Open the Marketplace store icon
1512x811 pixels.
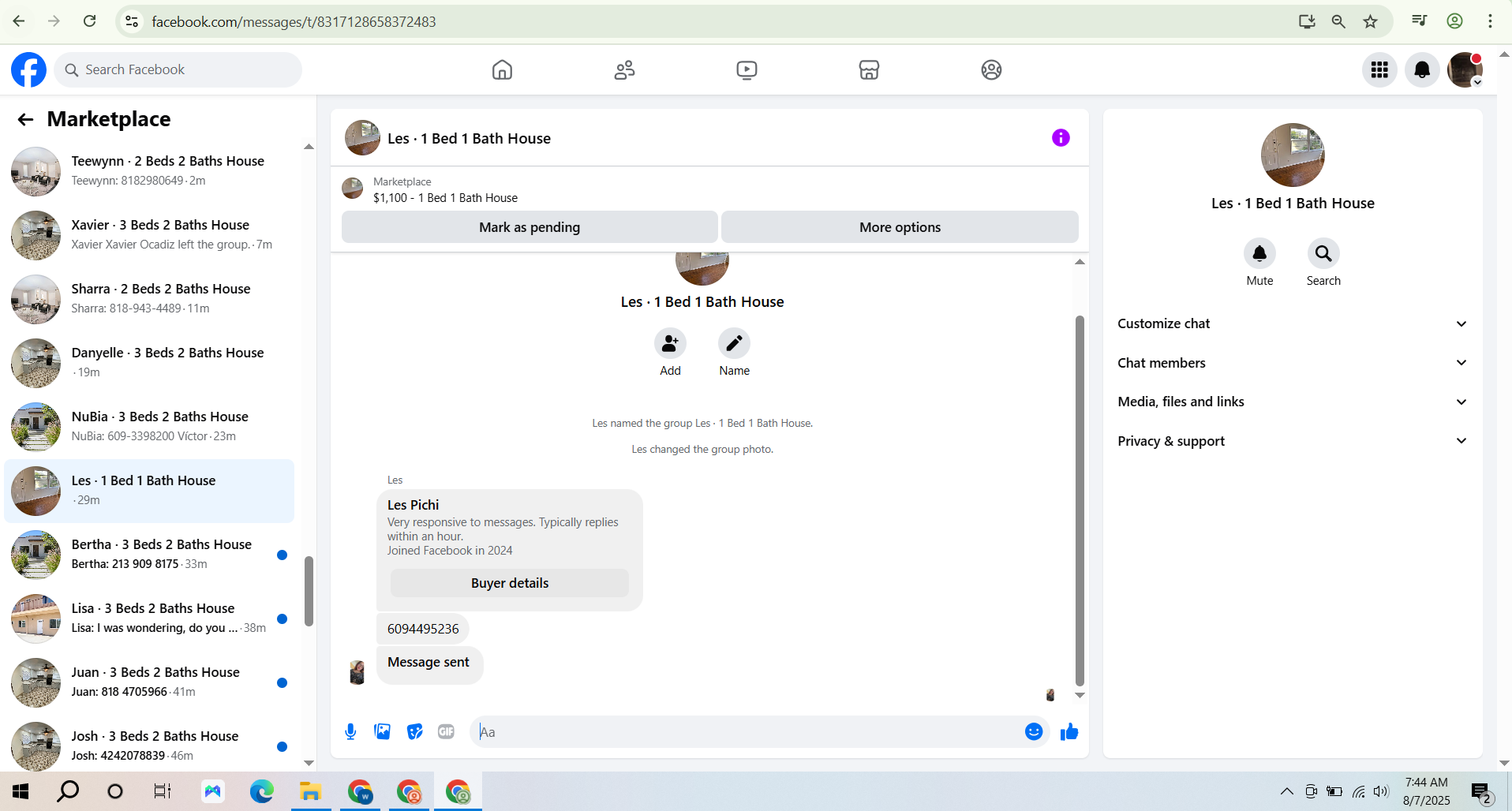point(869,70)
